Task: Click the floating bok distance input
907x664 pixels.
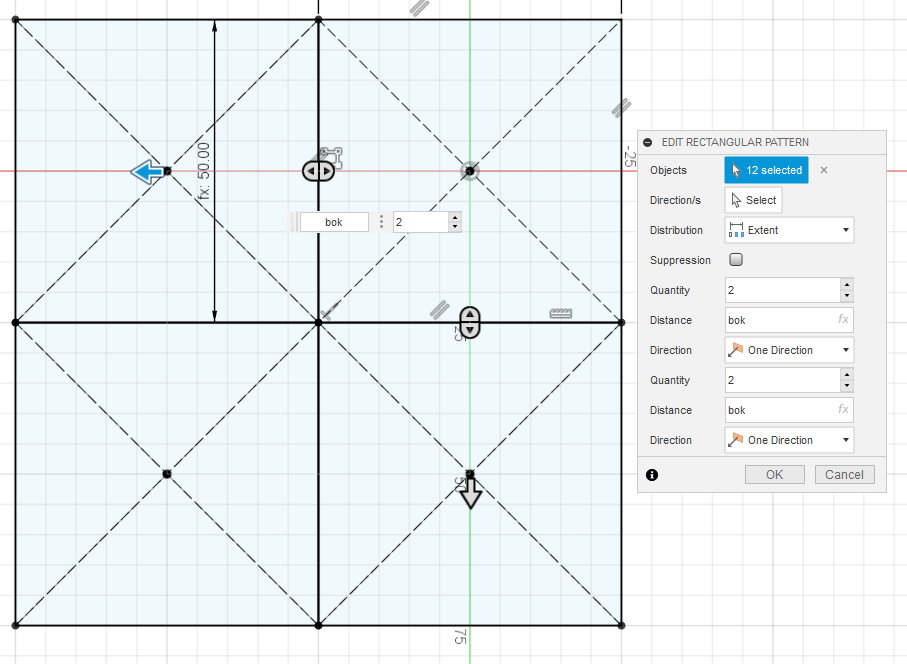Action: pyautogui.click(x=333, y=222)
